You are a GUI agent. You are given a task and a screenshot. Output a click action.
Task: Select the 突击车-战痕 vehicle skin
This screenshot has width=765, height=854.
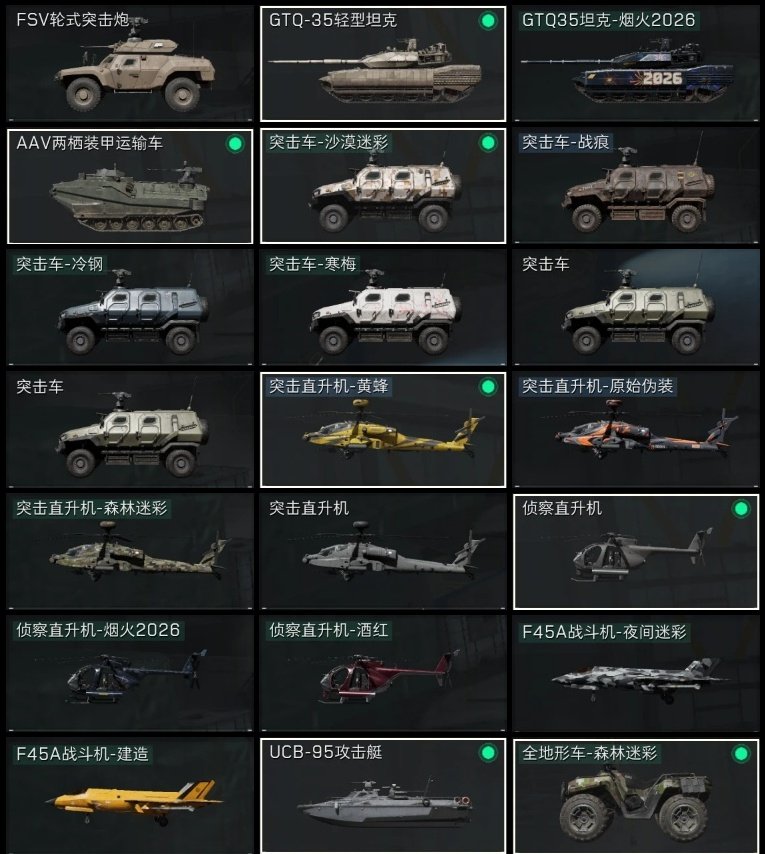click(636, 186)
